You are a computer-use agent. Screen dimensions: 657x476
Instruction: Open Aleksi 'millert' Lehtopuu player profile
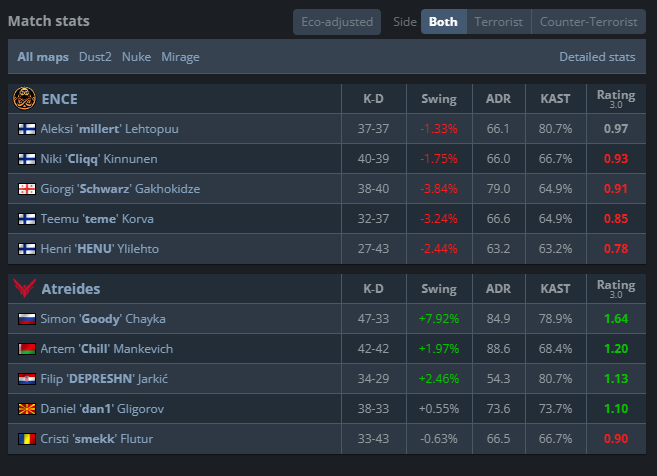pyautogui.click(x=109, y=129)
